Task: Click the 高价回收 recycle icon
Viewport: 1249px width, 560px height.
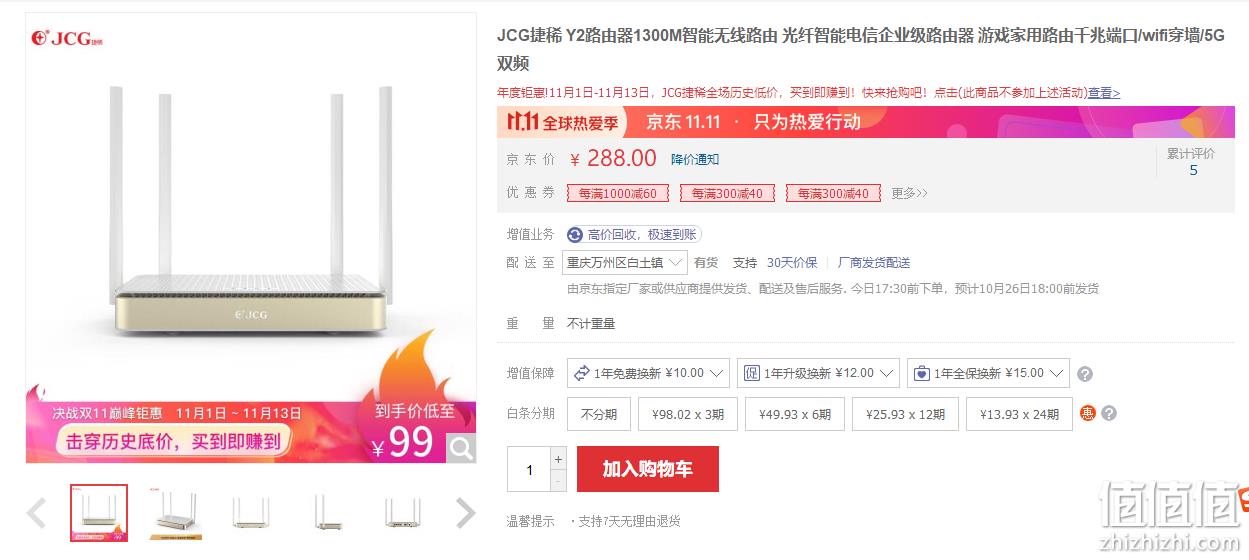Action: 575,235
